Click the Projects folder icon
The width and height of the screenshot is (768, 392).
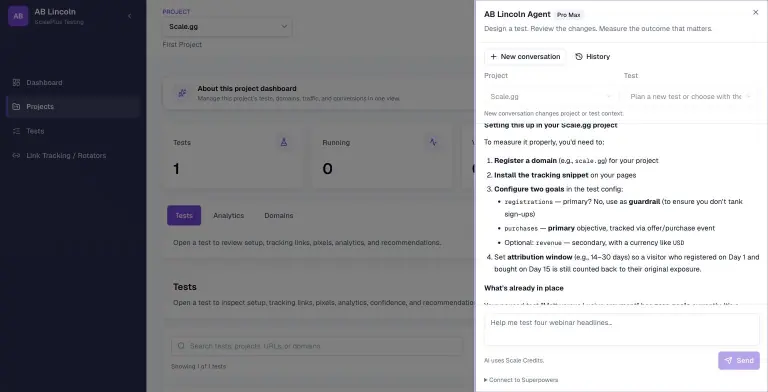(16, 106)
